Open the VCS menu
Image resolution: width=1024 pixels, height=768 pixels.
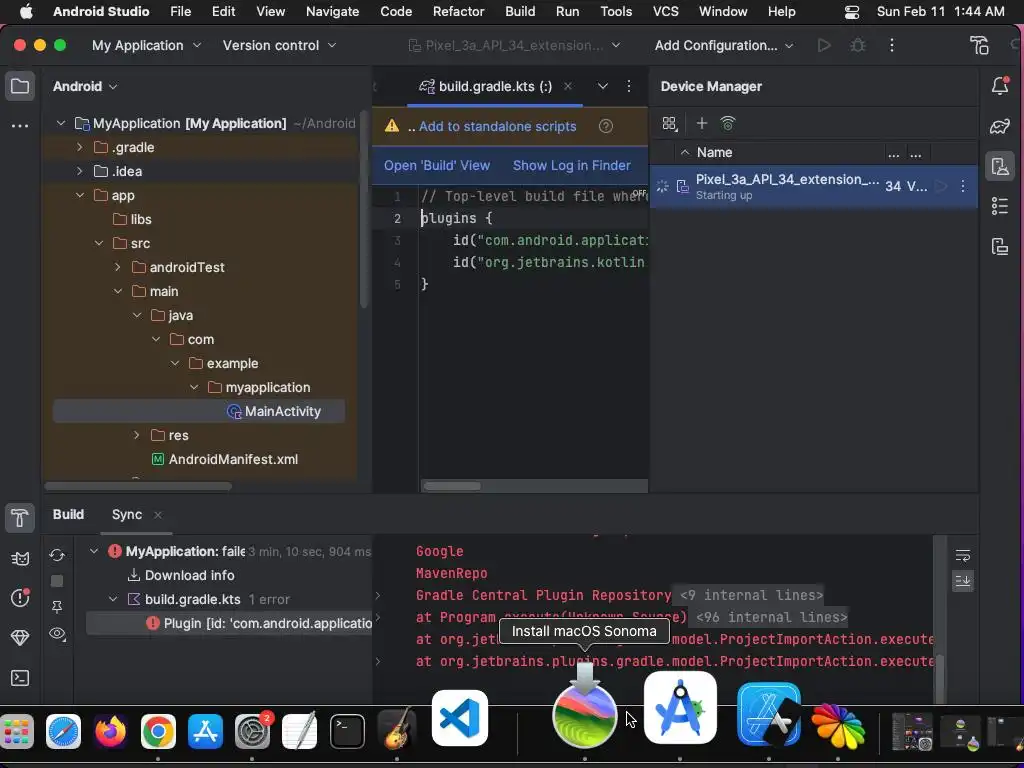[665, 11]
